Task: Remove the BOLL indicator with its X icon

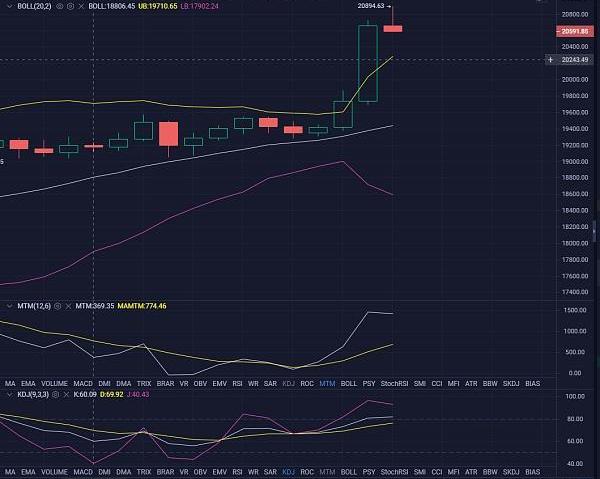Action: [81, 6]
